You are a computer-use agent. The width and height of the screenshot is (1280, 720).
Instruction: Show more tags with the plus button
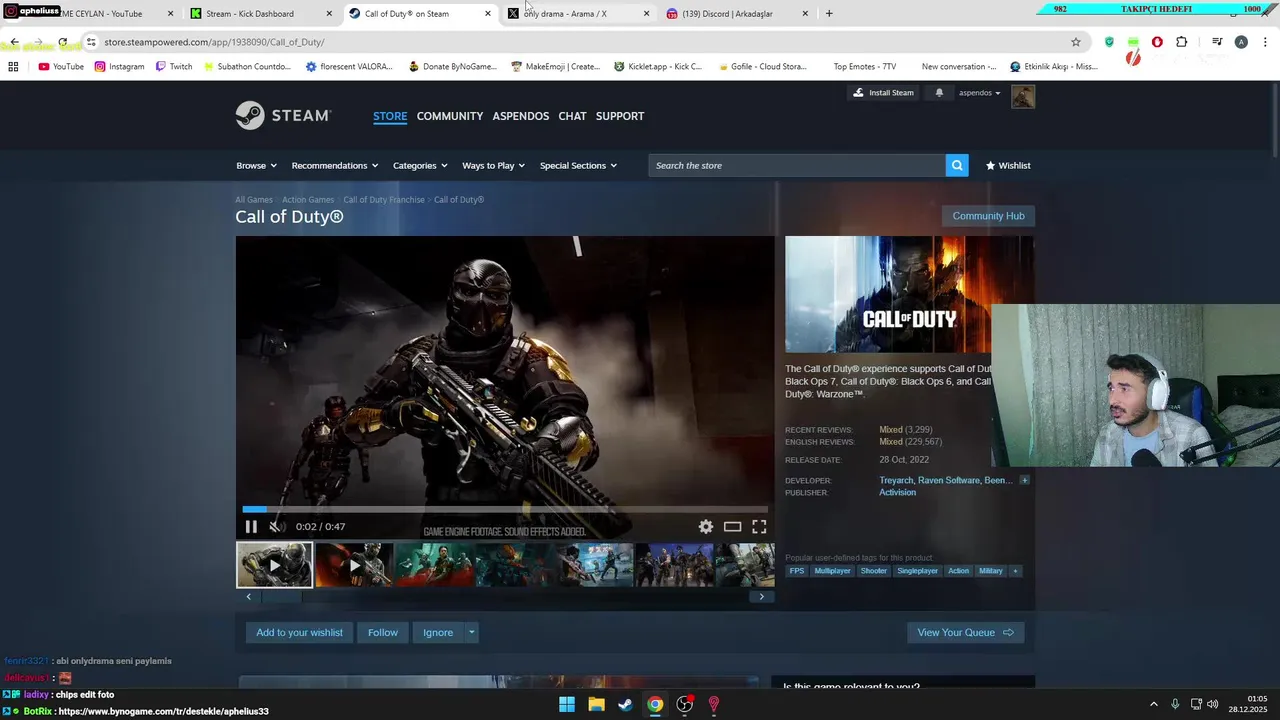(x=1015, y=571)
